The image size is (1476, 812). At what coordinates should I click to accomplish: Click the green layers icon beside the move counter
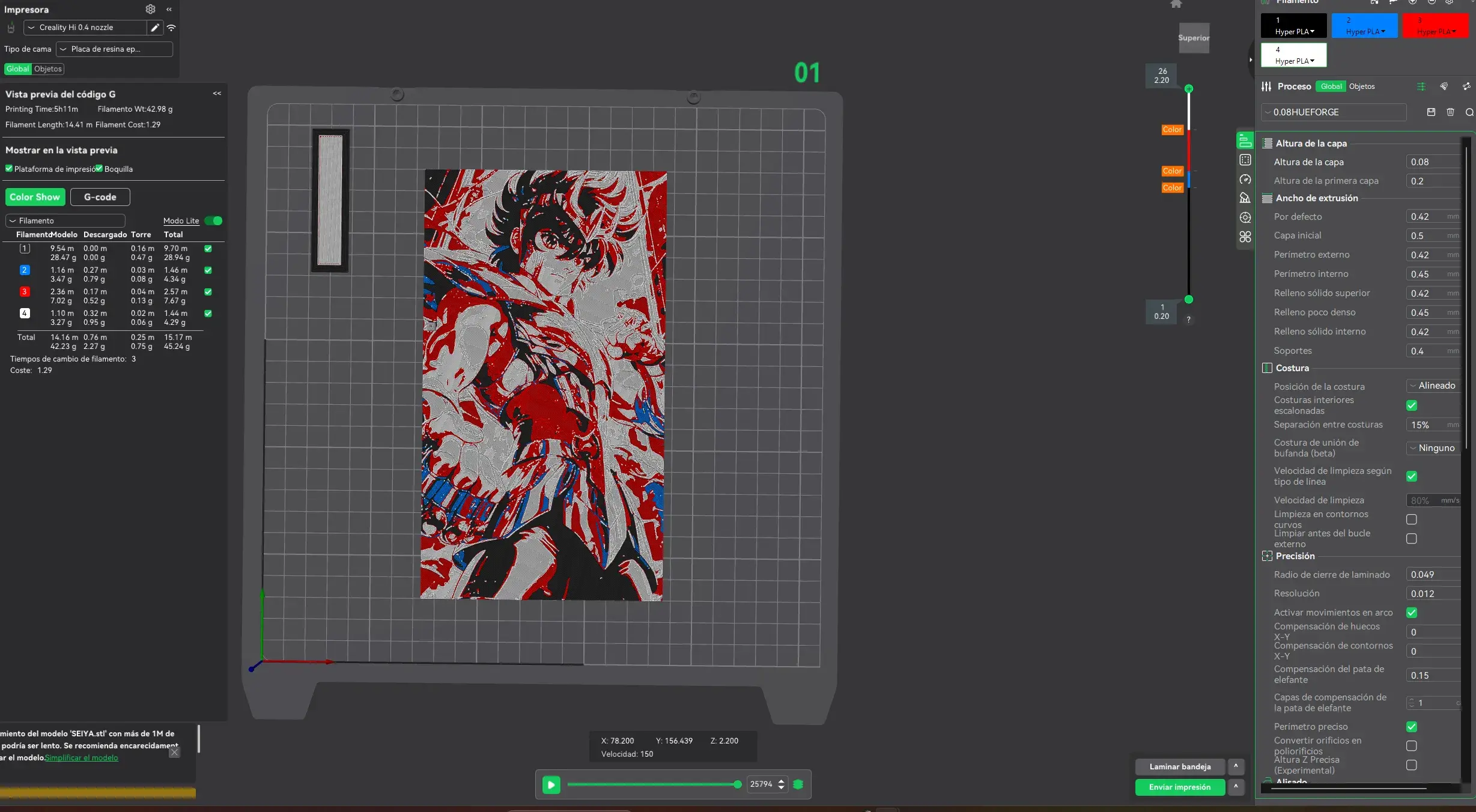click(798, 784)
